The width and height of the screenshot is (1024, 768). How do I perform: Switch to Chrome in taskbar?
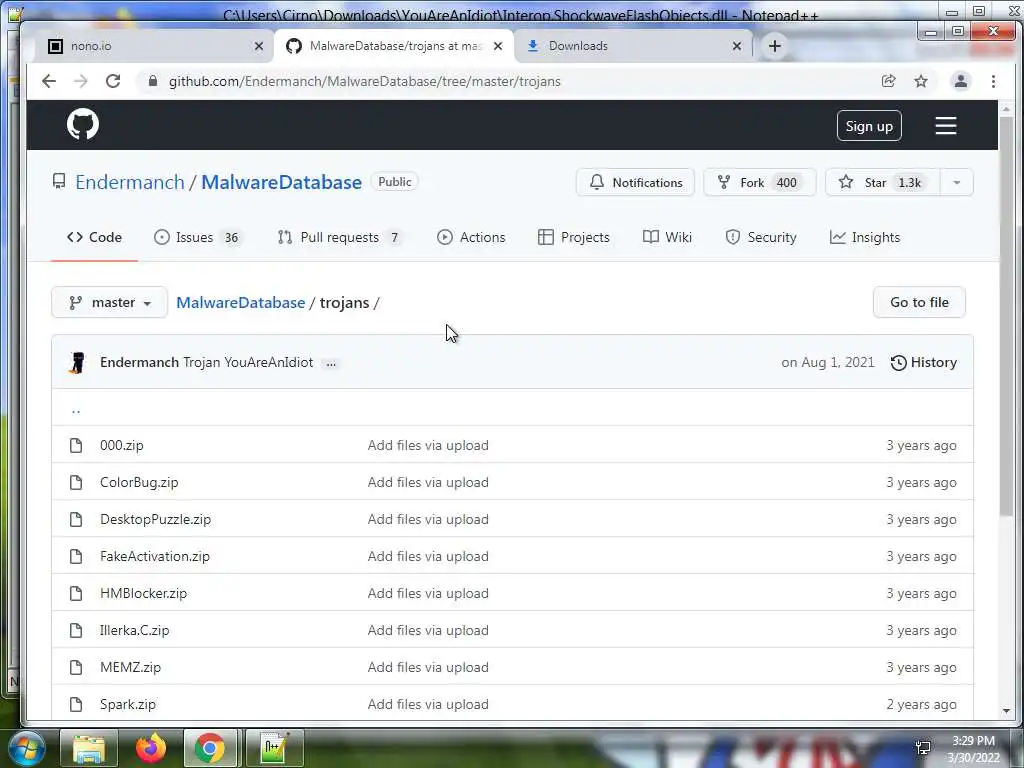(210, 748)
